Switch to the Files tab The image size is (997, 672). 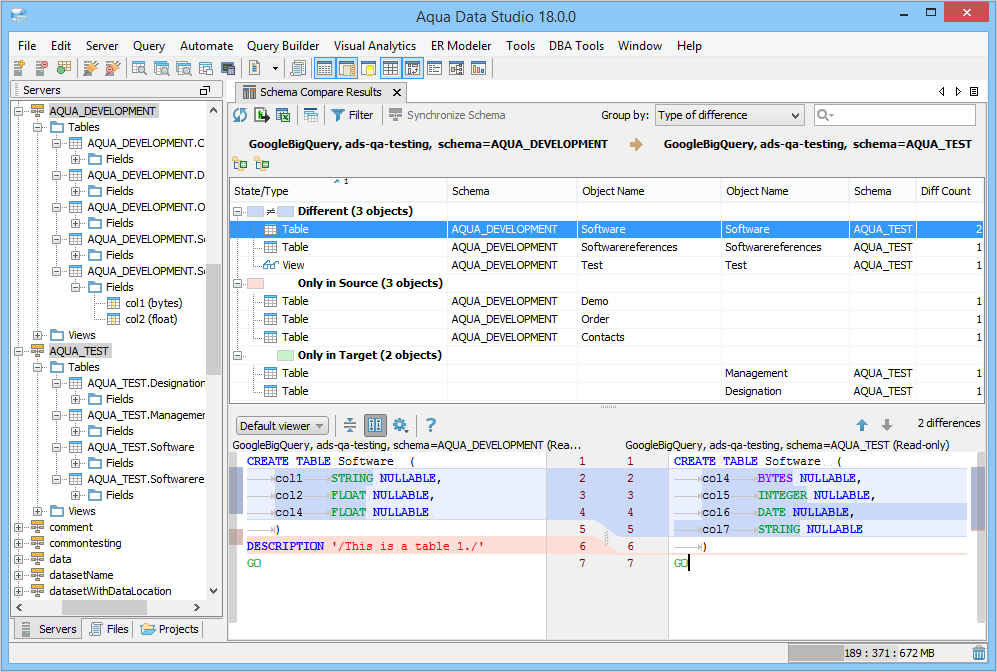pos(109,629)
